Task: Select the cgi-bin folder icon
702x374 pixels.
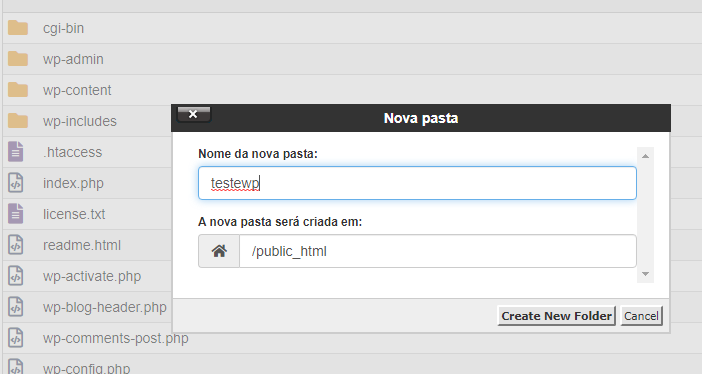Action: (x=18, y=28)
